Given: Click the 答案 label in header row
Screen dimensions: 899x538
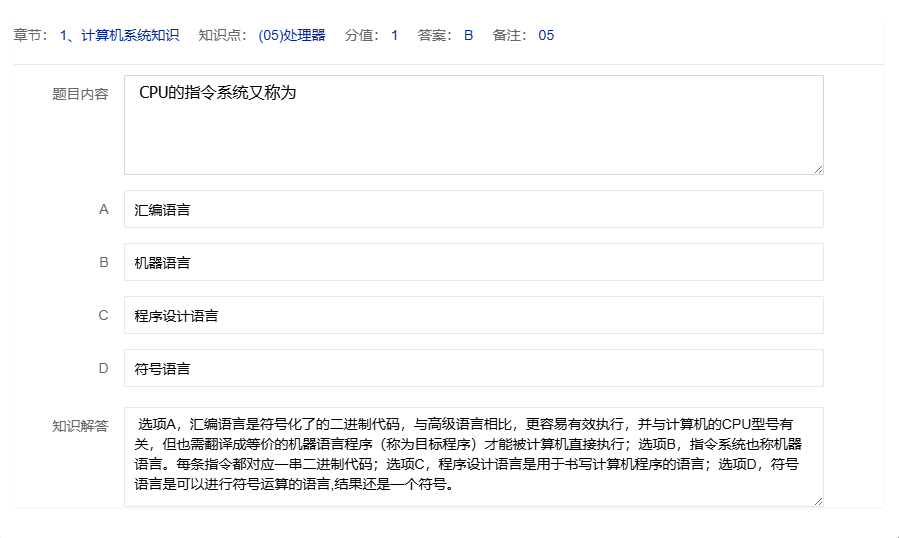Looking at the screenshot, I should 435,35.
